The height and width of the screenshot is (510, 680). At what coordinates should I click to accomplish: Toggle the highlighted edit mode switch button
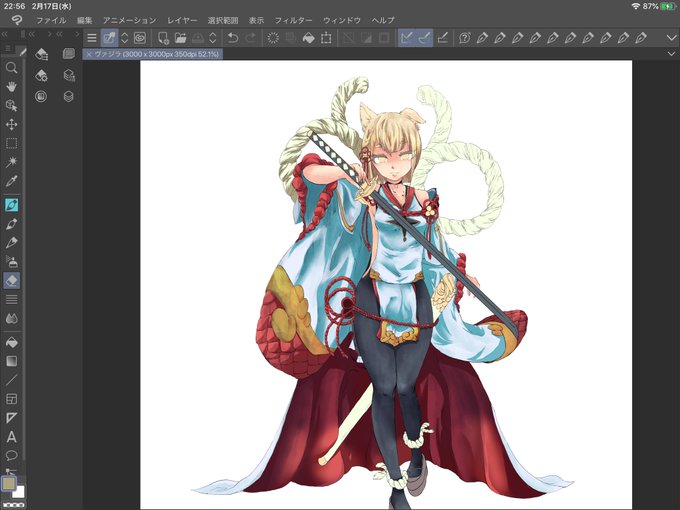coord(109,38)
